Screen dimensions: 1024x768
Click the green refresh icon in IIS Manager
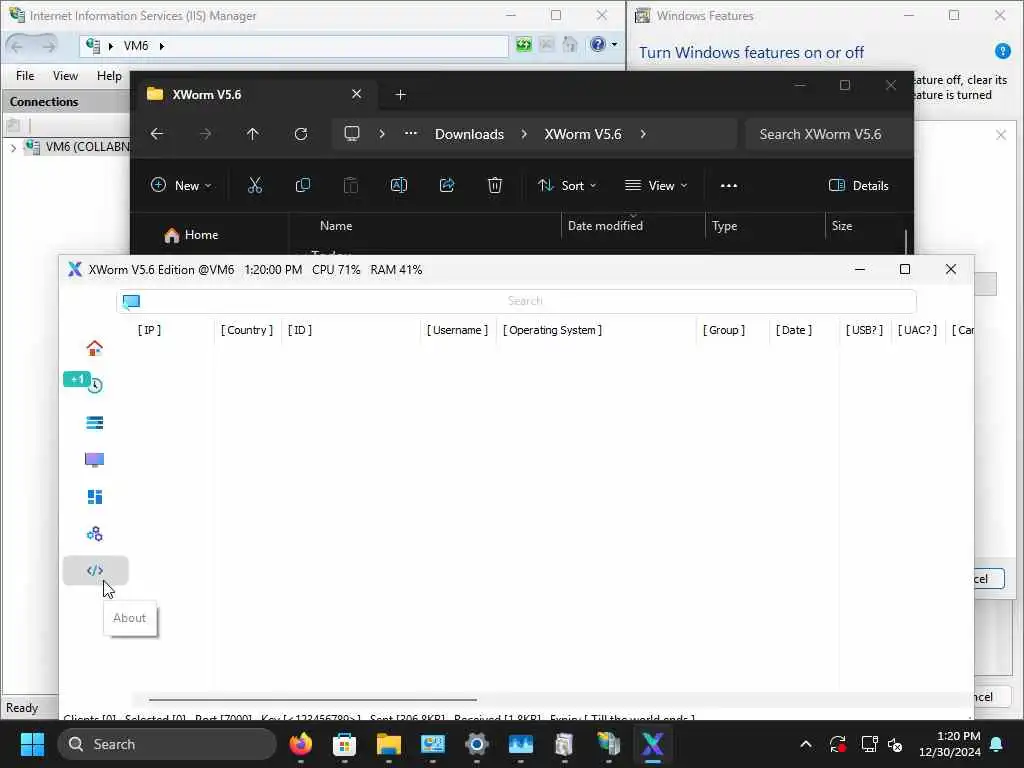pos(524,44)
